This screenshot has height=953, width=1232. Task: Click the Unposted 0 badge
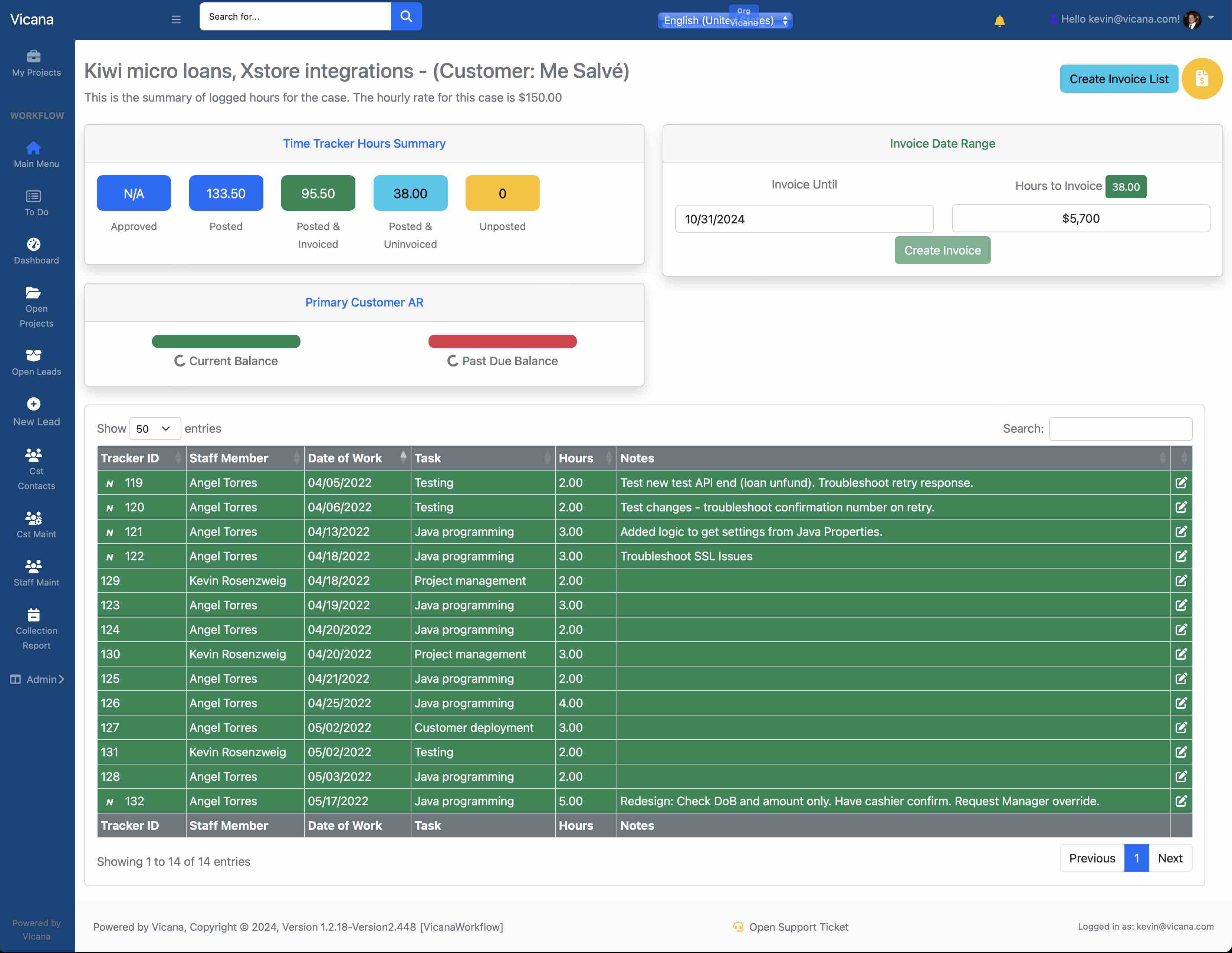pos(503,194)
